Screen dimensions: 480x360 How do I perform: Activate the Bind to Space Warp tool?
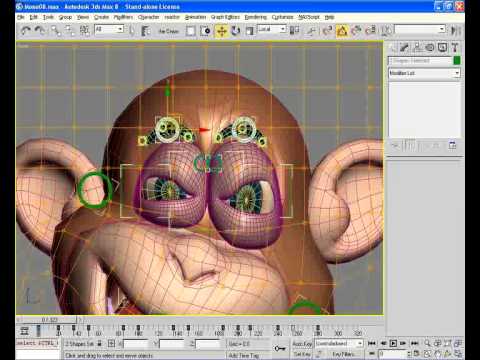[x=84, y=31]
